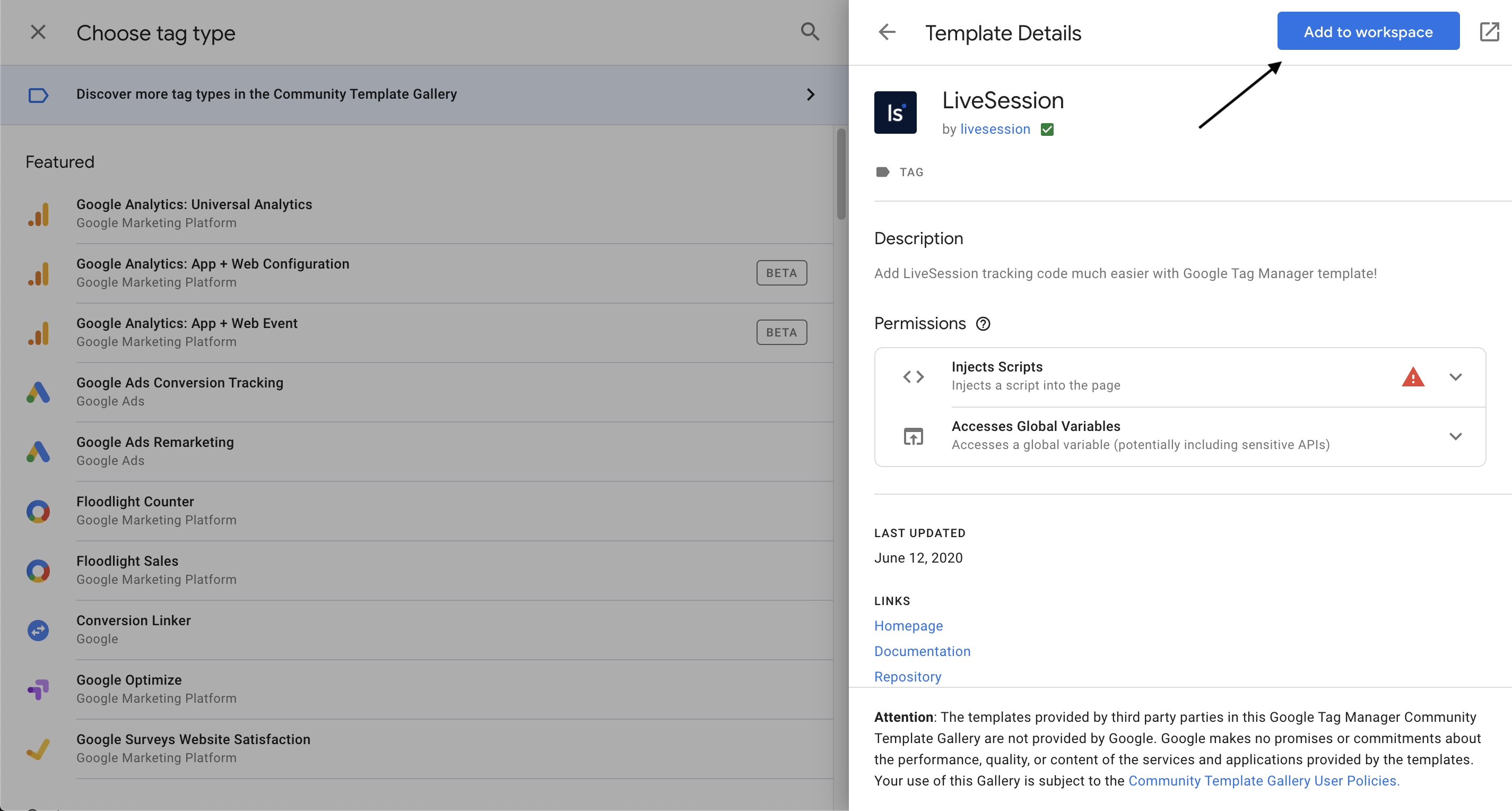The image size is (1512, 811).
Task: Open the Homepage link
Action: click(x=908, y=625)
